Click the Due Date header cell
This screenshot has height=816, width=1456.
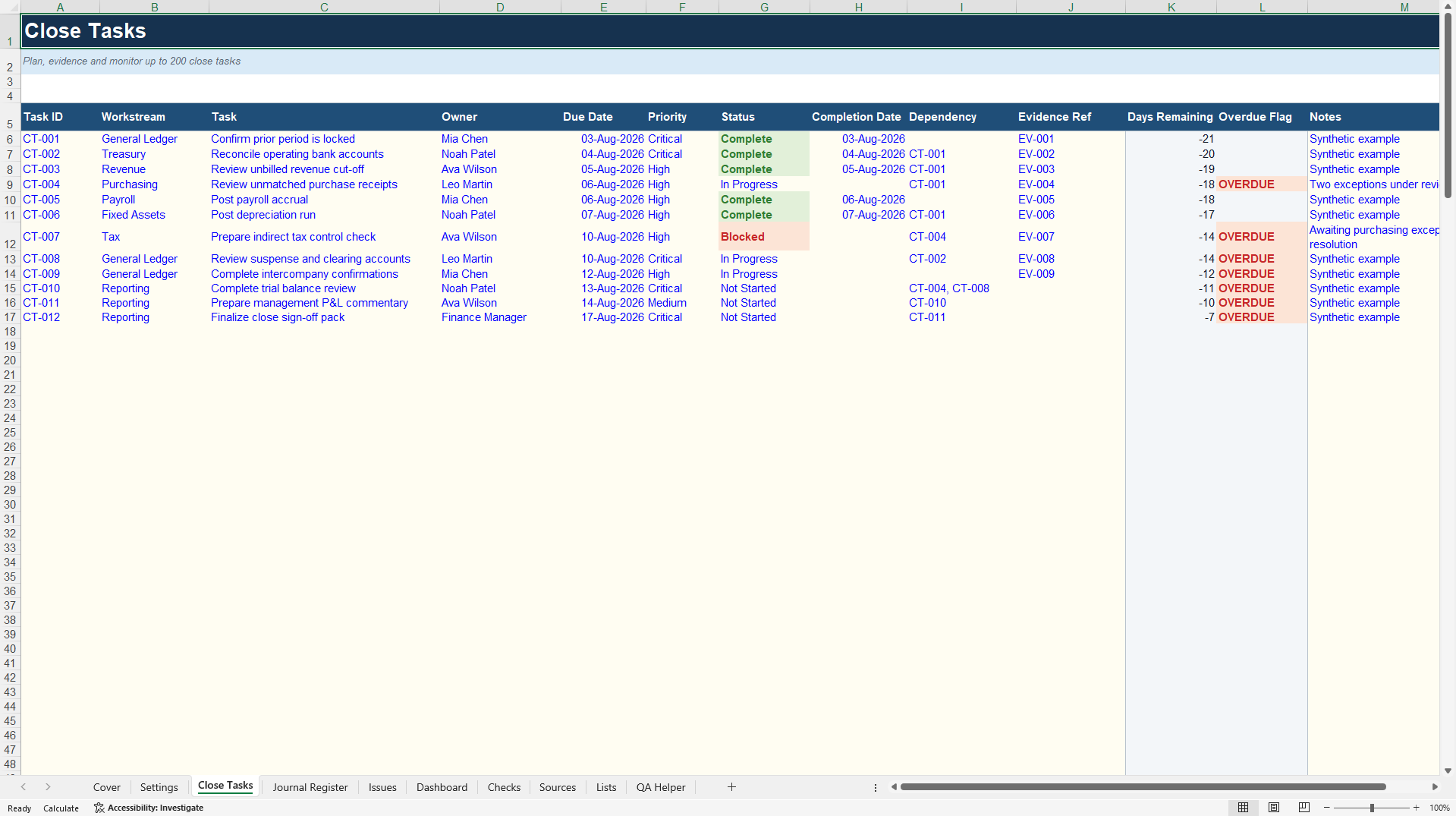tap(603, 117)
